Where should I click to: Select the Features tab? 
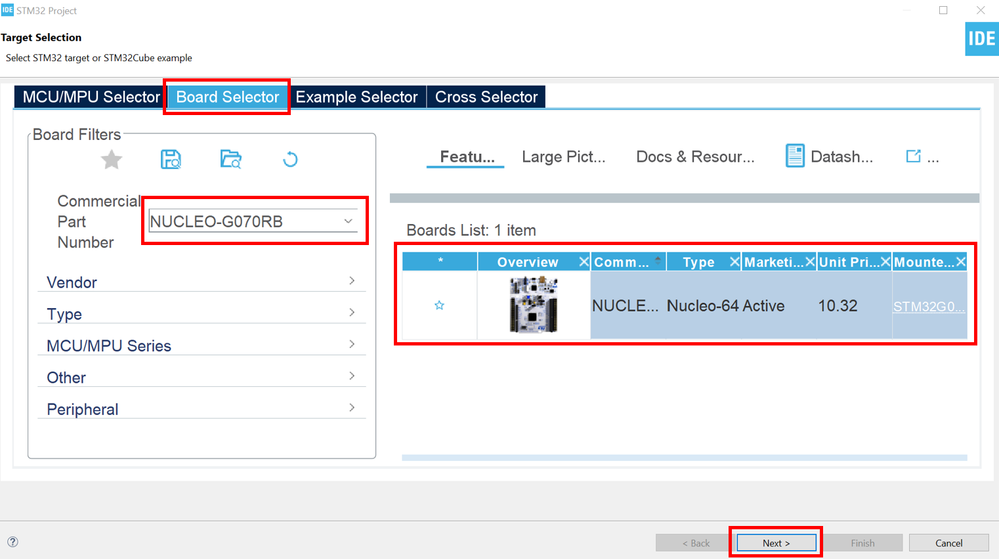tap(466, 157)
